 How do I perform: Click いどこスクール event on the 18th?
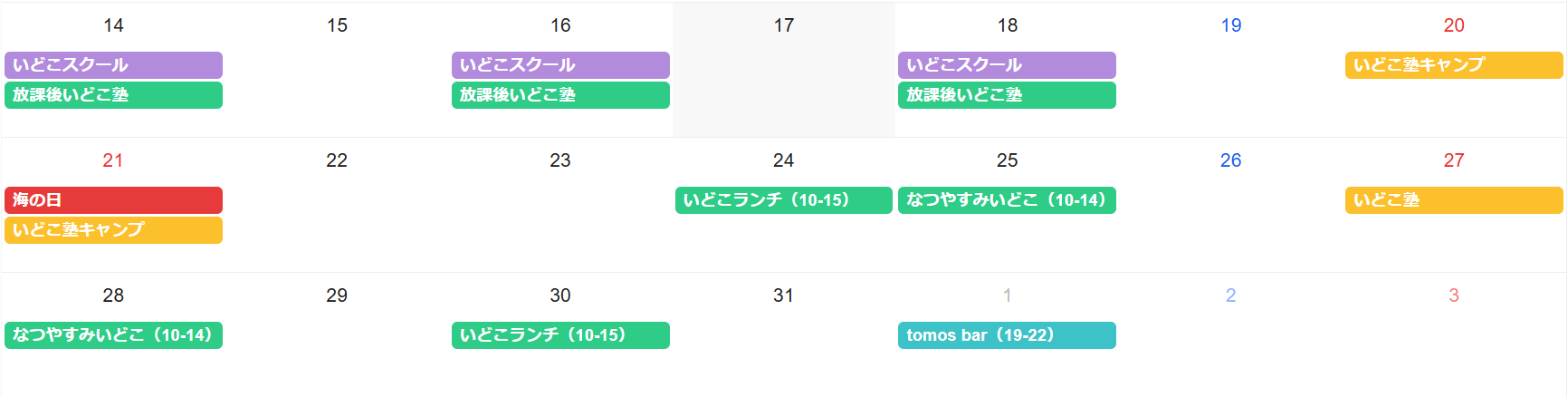1007,65
